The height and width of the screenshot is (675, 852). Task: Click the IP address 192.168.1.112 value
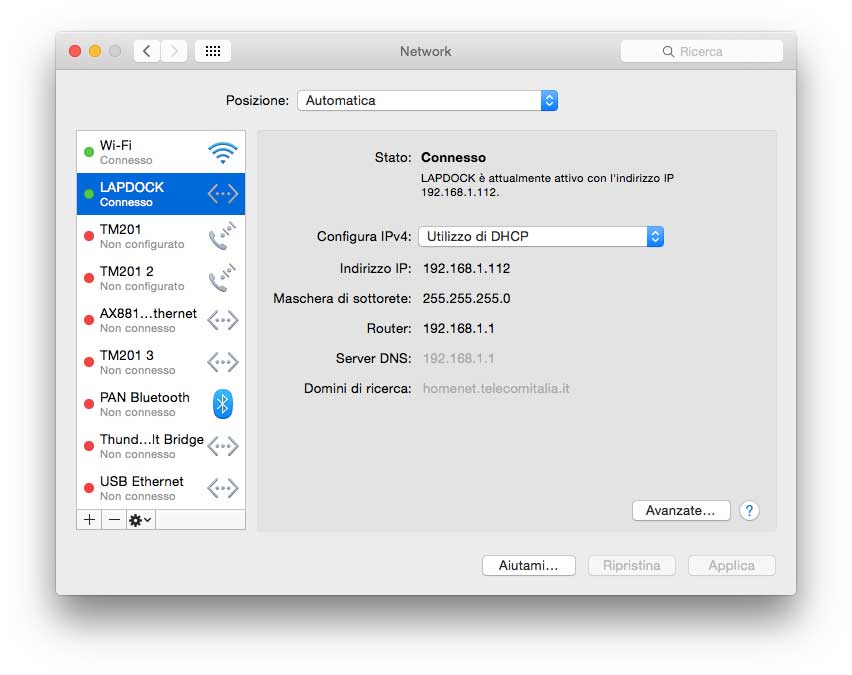(x=466, y=268)
